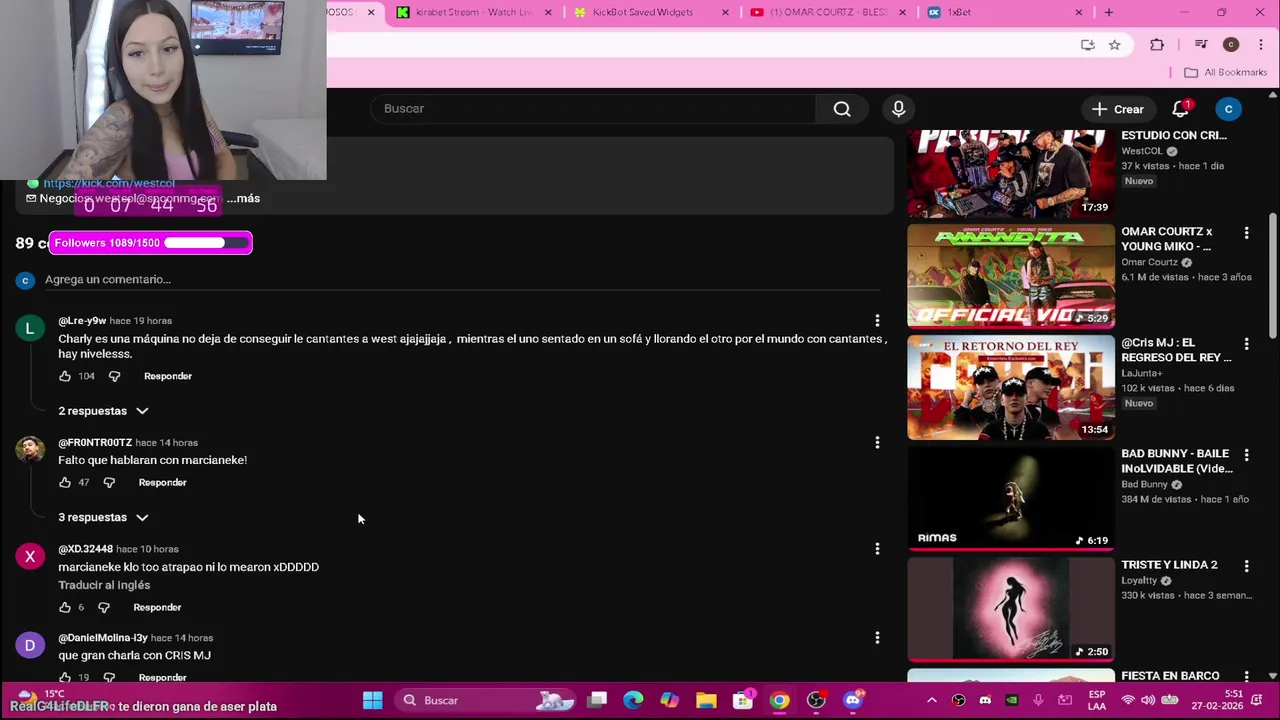The height and width of the screenshot is (720, 1280).
Task: Open Microsoft Edge from taskbar
Action: click(633, 700)
